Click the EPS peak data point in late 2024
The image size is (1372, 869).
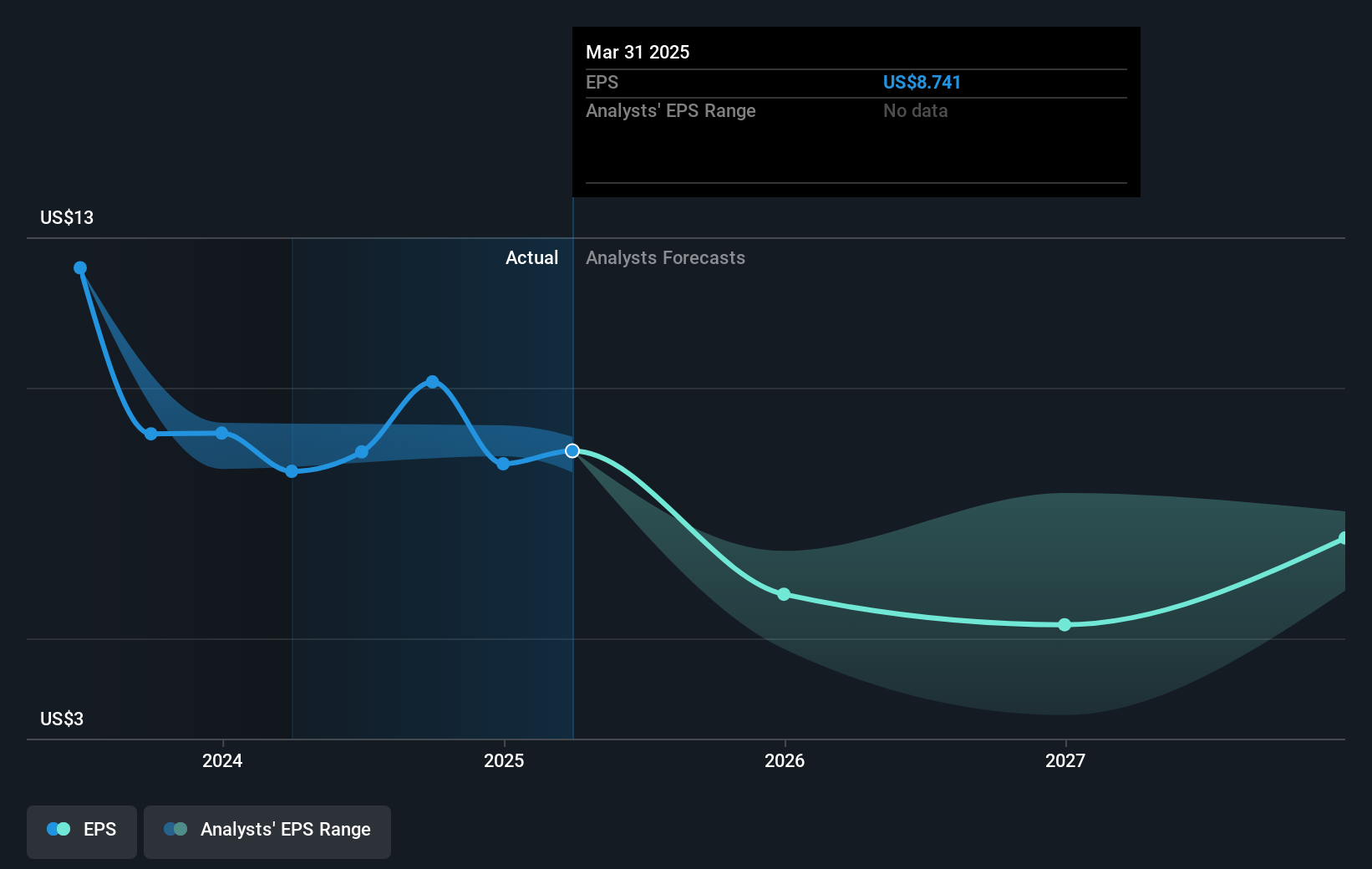pos(432,382)
